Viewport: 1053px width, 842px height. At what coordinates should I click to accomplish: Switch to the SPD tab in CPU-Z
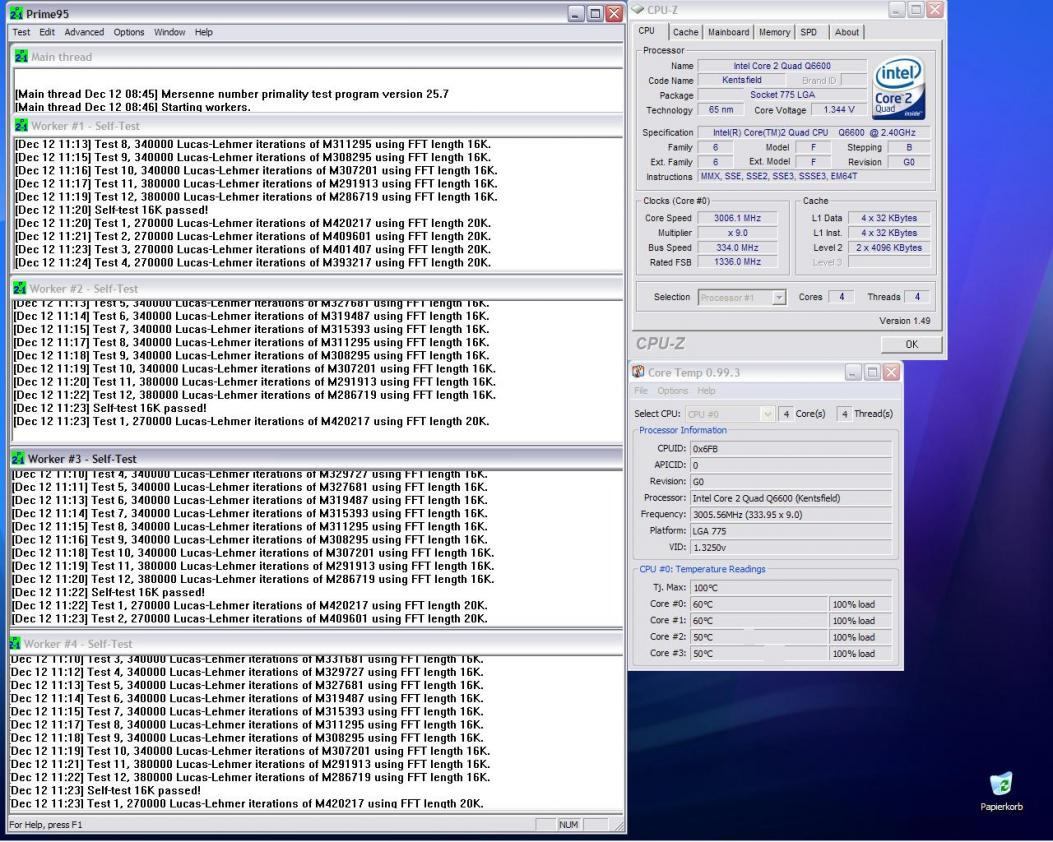tap(809, 32)
